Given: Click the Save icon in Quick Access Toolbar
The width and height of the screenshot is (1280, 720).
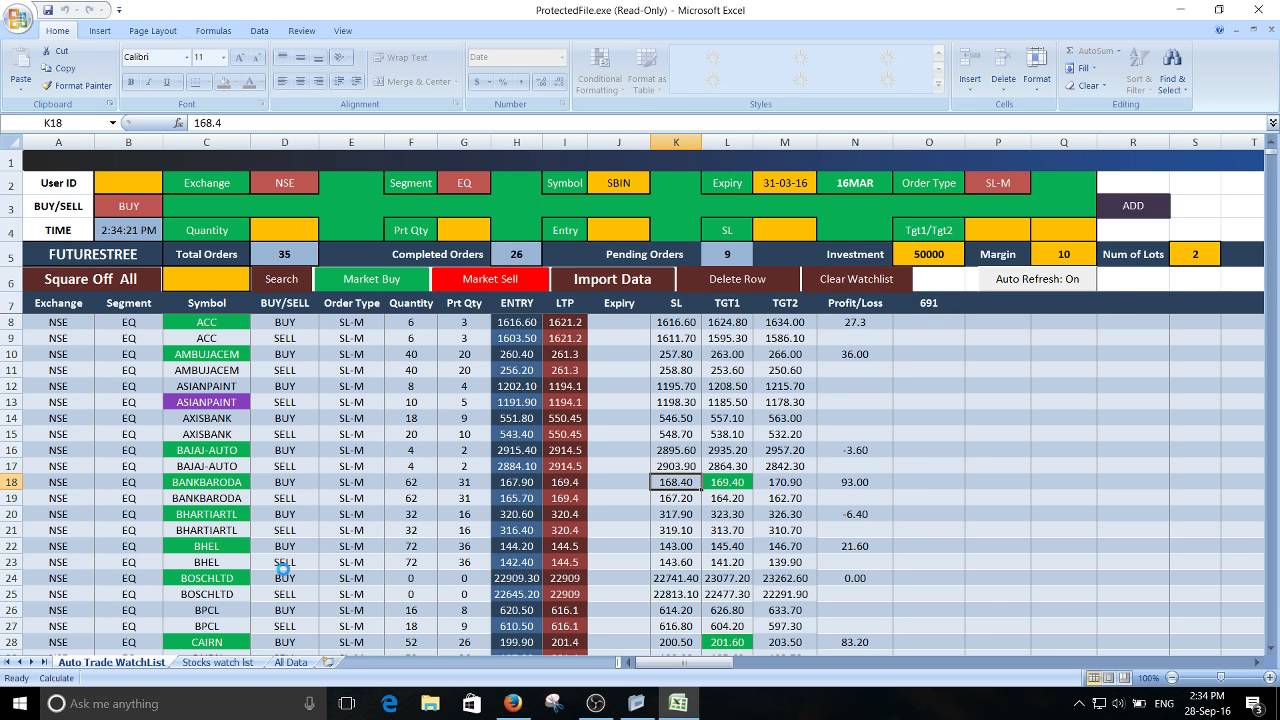Looking at the screenshot, I should 48,9.
